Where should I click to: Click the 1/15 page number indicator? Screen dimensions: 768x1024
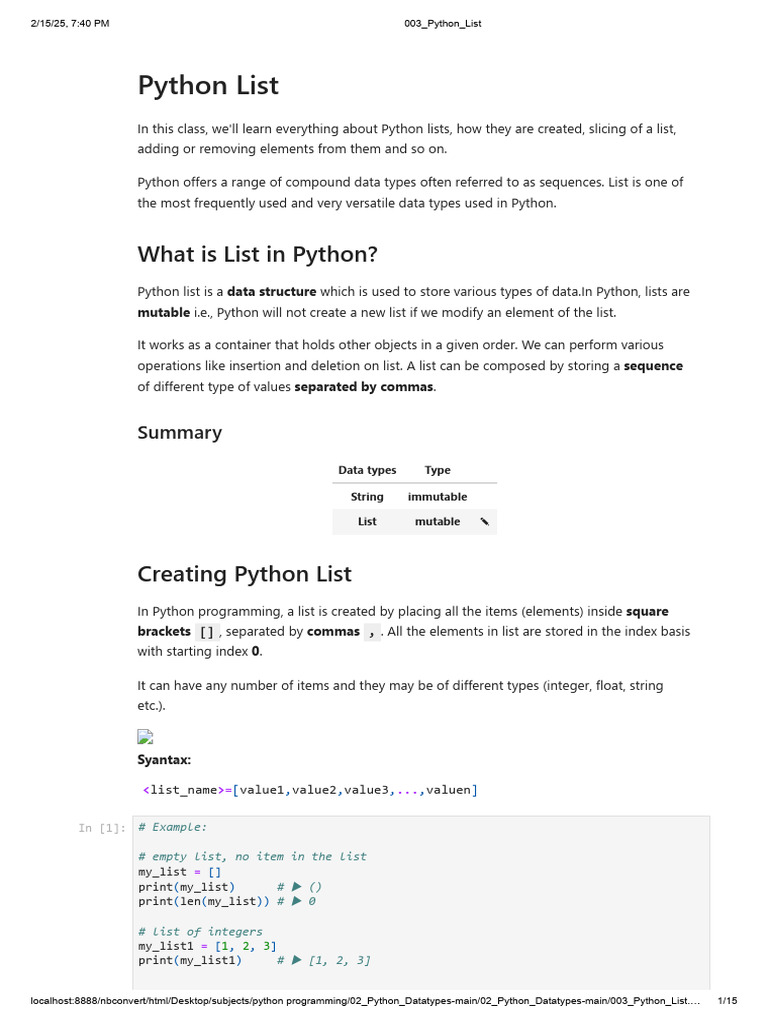pos(728,1000)
